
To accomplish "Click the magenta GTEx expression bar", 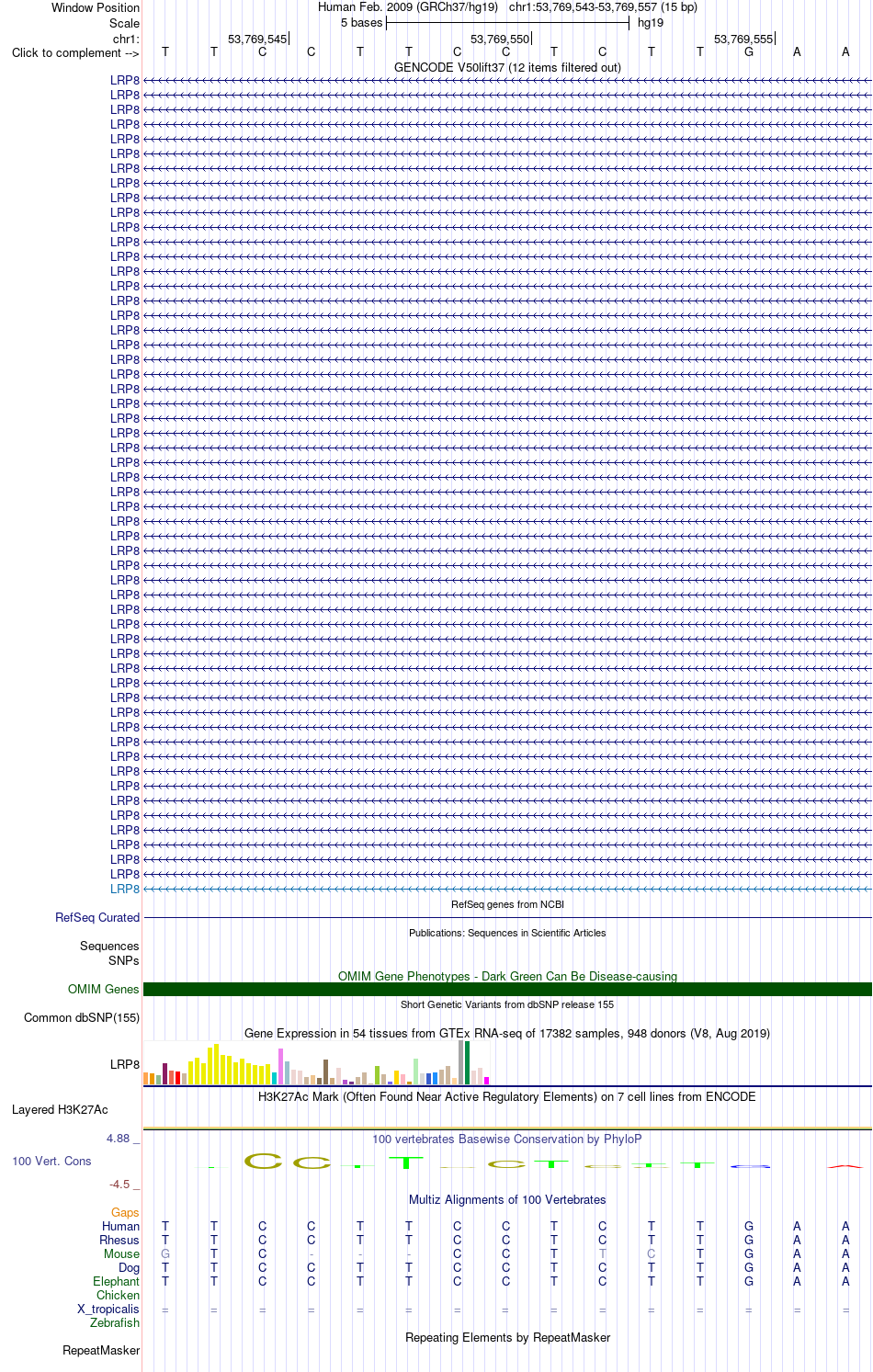I will (487, 1081).
